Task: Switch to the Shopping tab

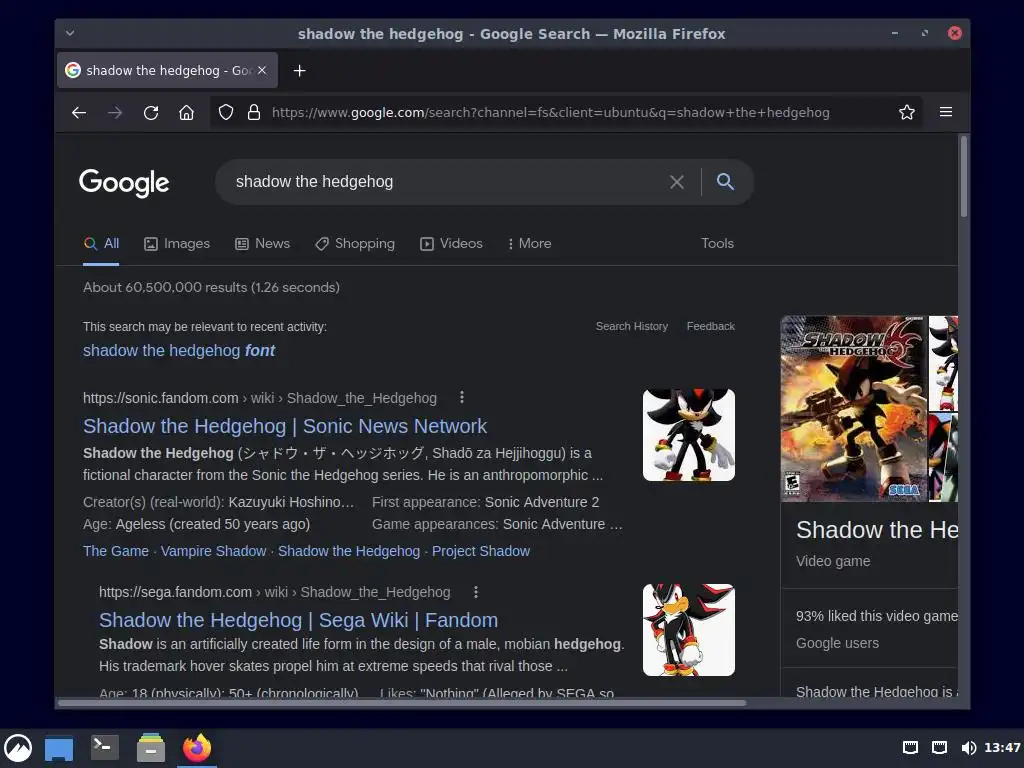Action: 355,244
